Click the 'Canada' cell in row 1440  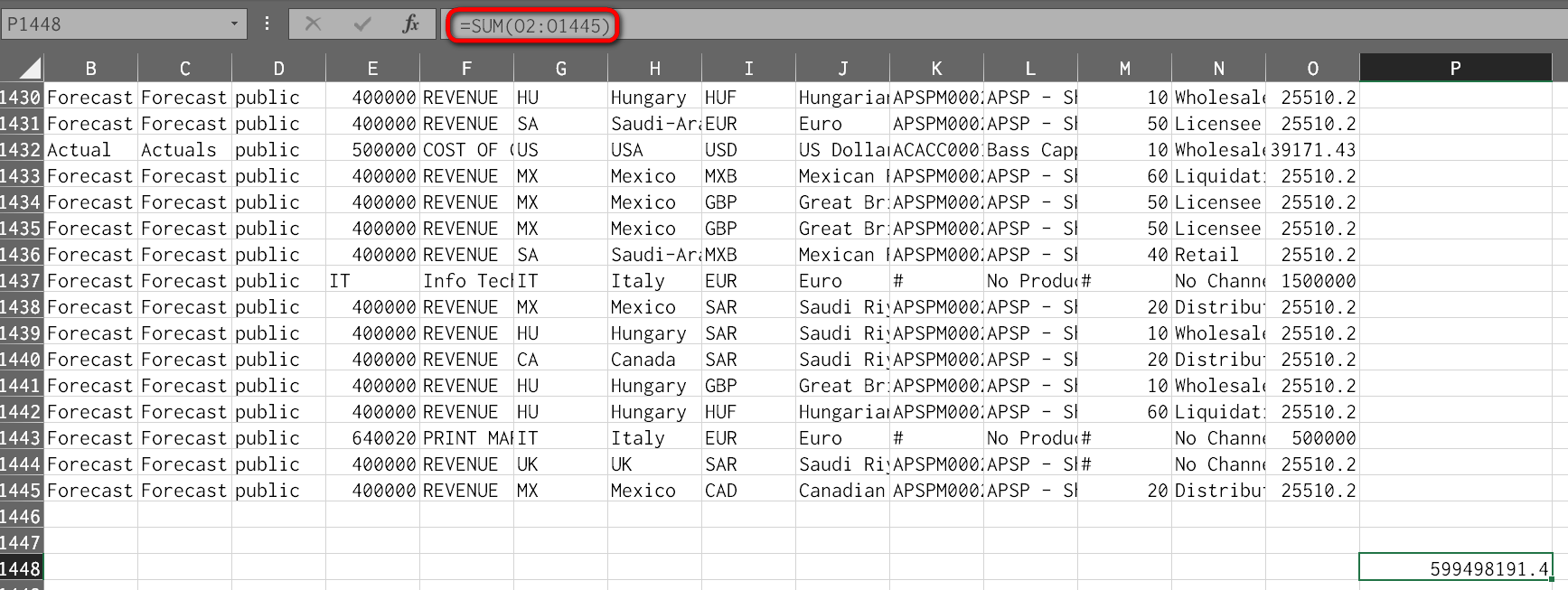(x=655, y=360)
